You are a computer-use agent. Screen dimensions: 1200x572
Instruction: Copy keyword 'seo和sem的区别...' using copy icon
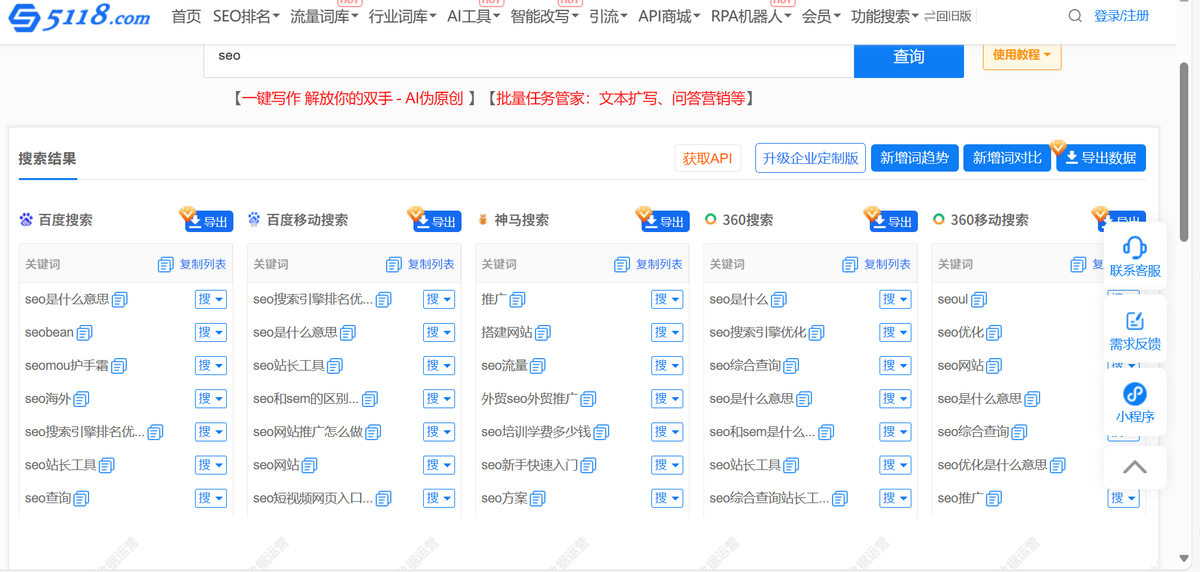click(370, 399)
